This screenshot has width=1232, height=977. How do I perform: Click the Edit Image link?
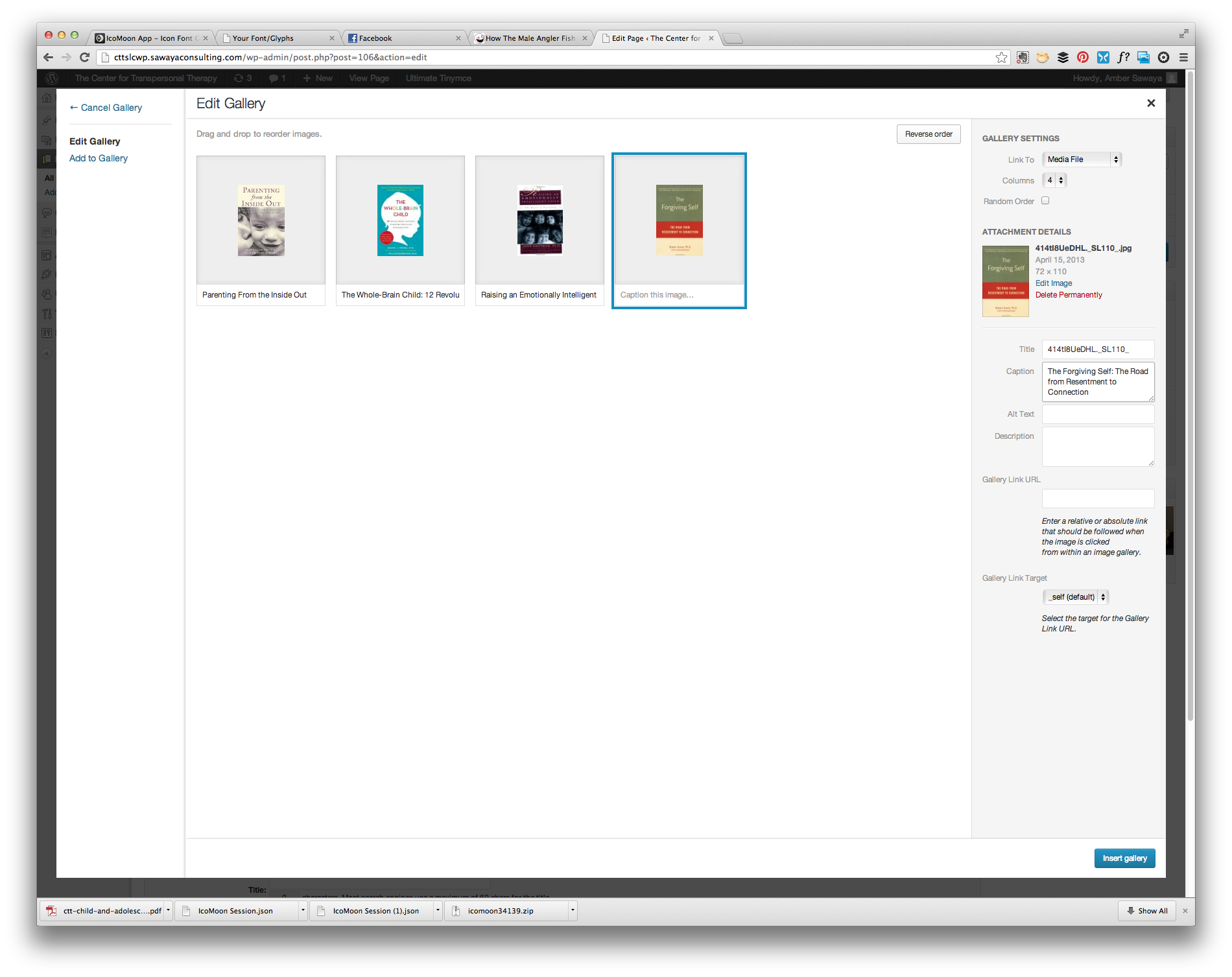(x=1054, y=283)
